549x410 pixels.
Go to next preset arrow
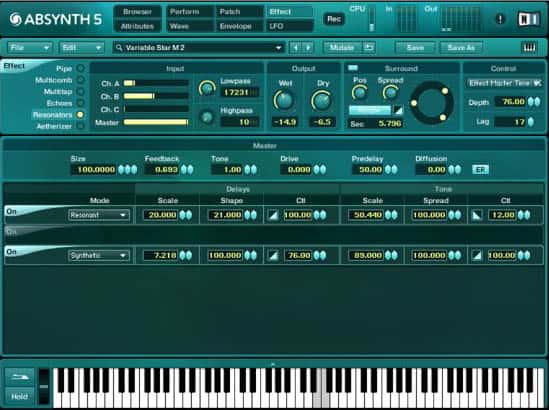coord(308,48)
